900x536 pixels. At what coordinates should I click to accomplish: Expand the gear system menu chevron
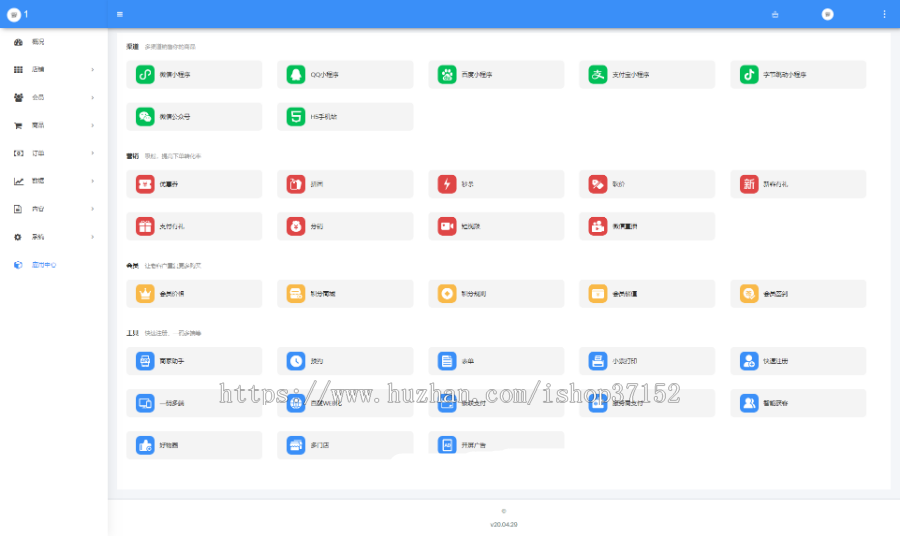pyautogui.click(x=92, y=237)
